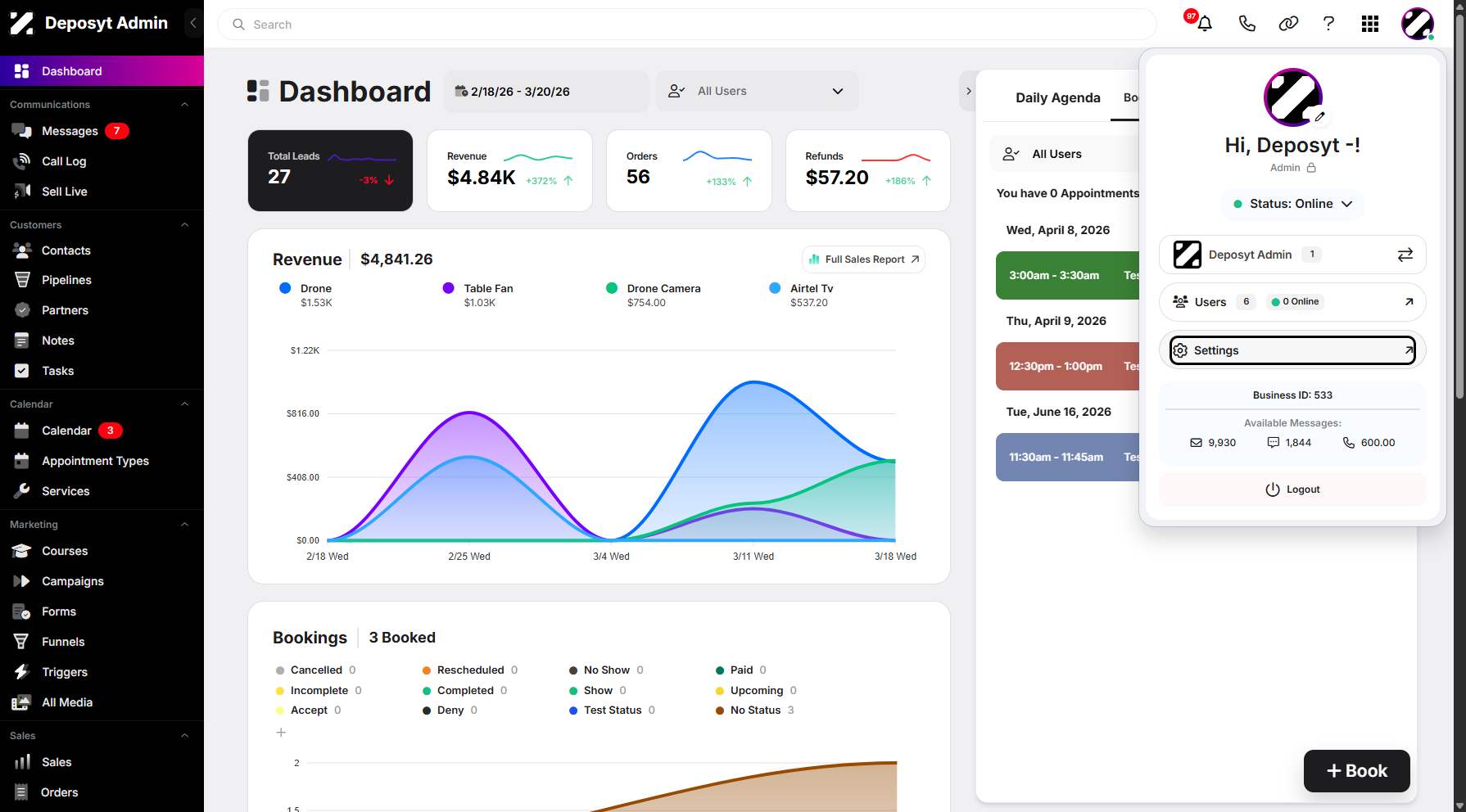This screenshot has height=812, width=1466.
Task: Open Users in profile menu
Action: (x=1292, y=302)
